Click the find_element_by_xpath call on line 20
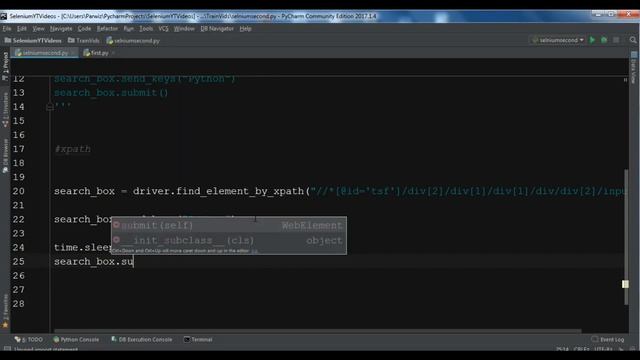 [x=240, y=191]
